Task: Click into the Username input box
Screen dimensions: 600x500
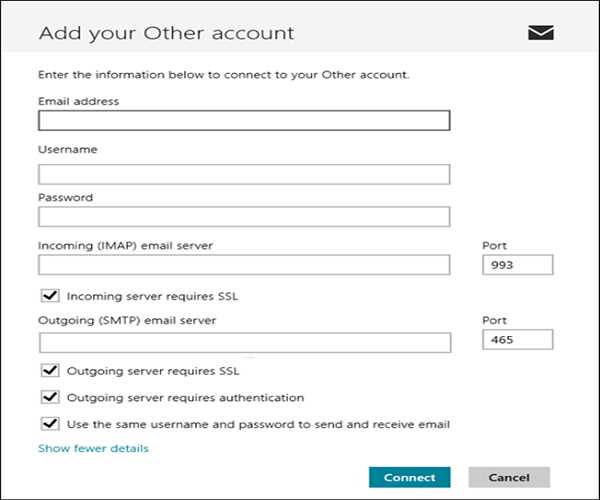Action: (x=244, y=174)
